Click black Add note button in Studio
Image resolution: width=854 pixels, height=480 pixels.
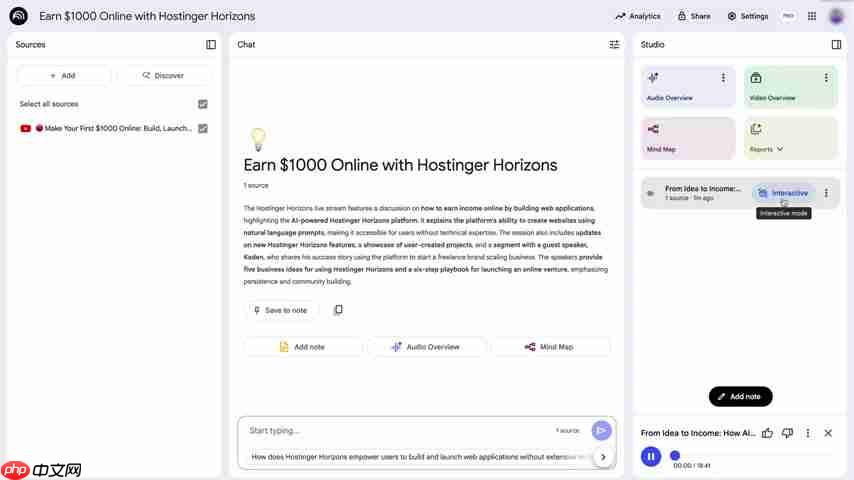740,397
